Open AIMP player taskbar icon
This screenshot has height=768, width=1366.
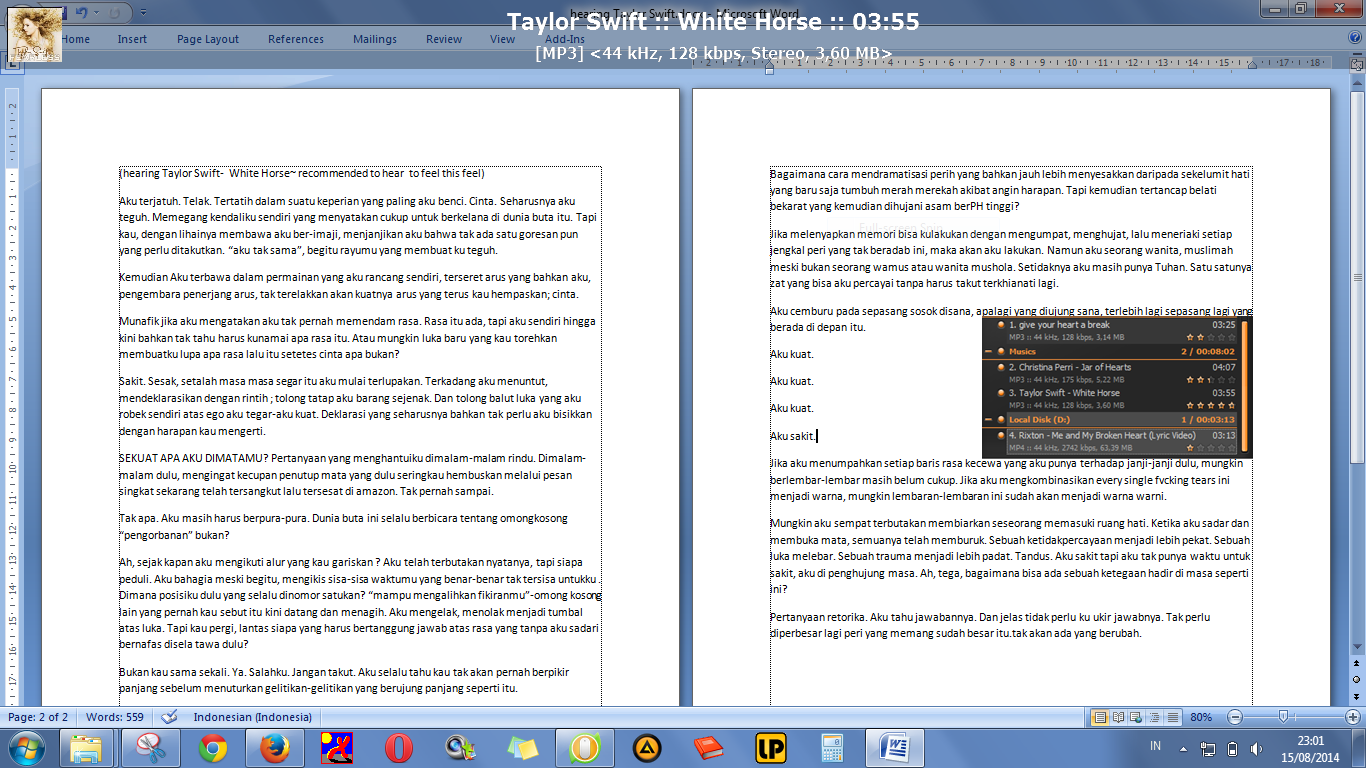point(647,748)
